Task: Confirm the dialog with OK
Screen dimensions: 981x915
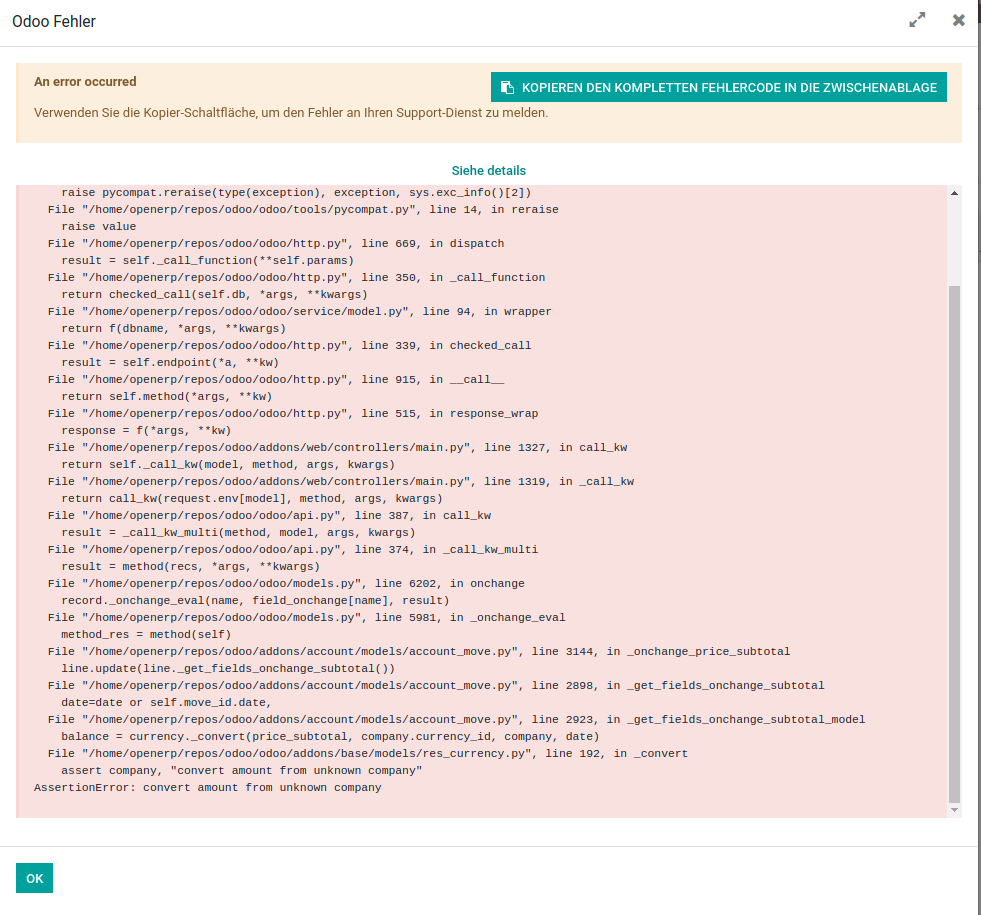Action: [x=34, y=878]
